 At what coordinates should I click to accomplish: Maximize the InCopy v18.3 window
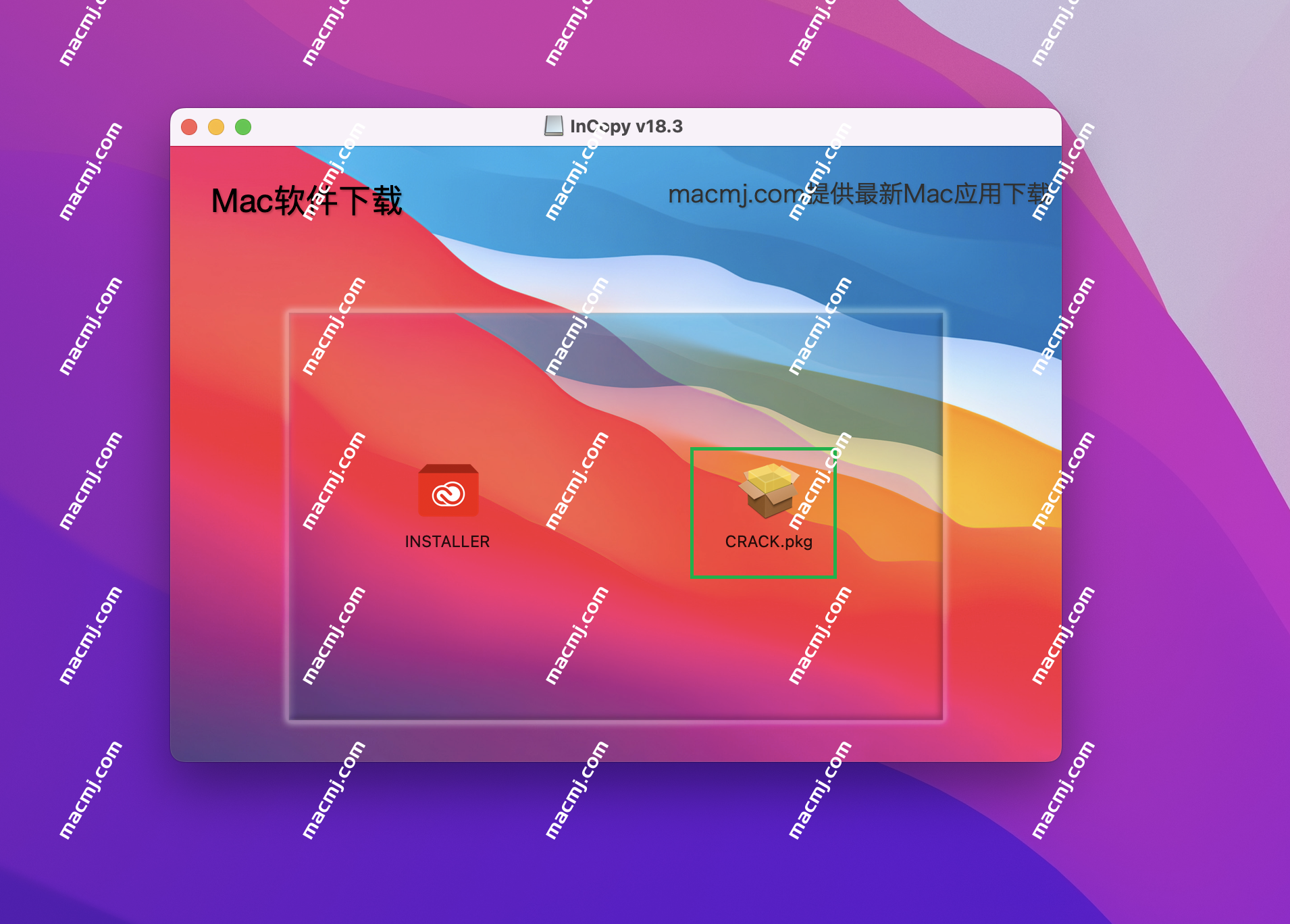243,127
